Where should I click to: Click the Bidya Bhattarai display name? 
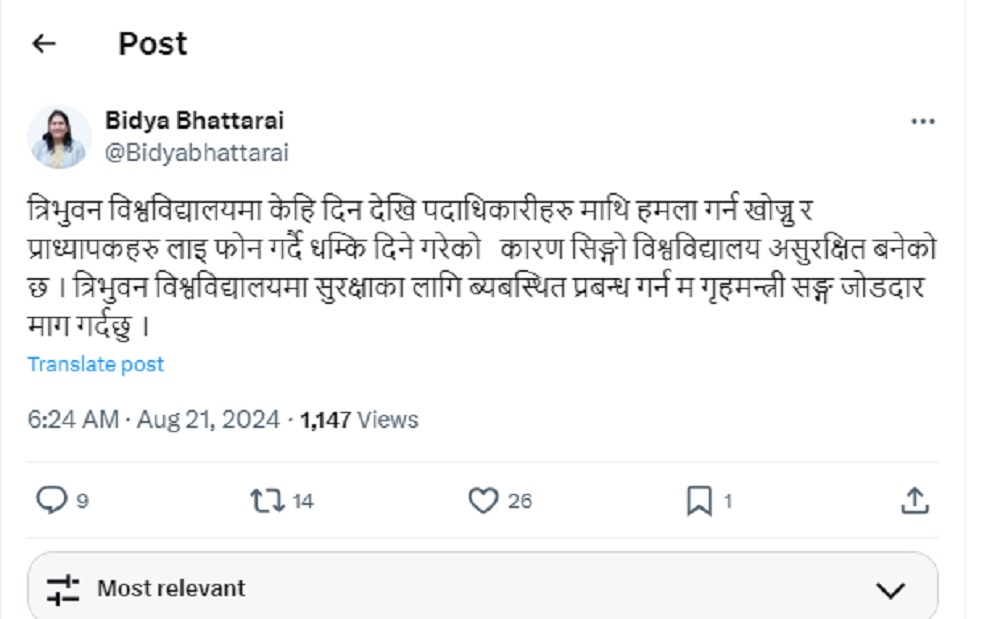[x=194, y=121]
